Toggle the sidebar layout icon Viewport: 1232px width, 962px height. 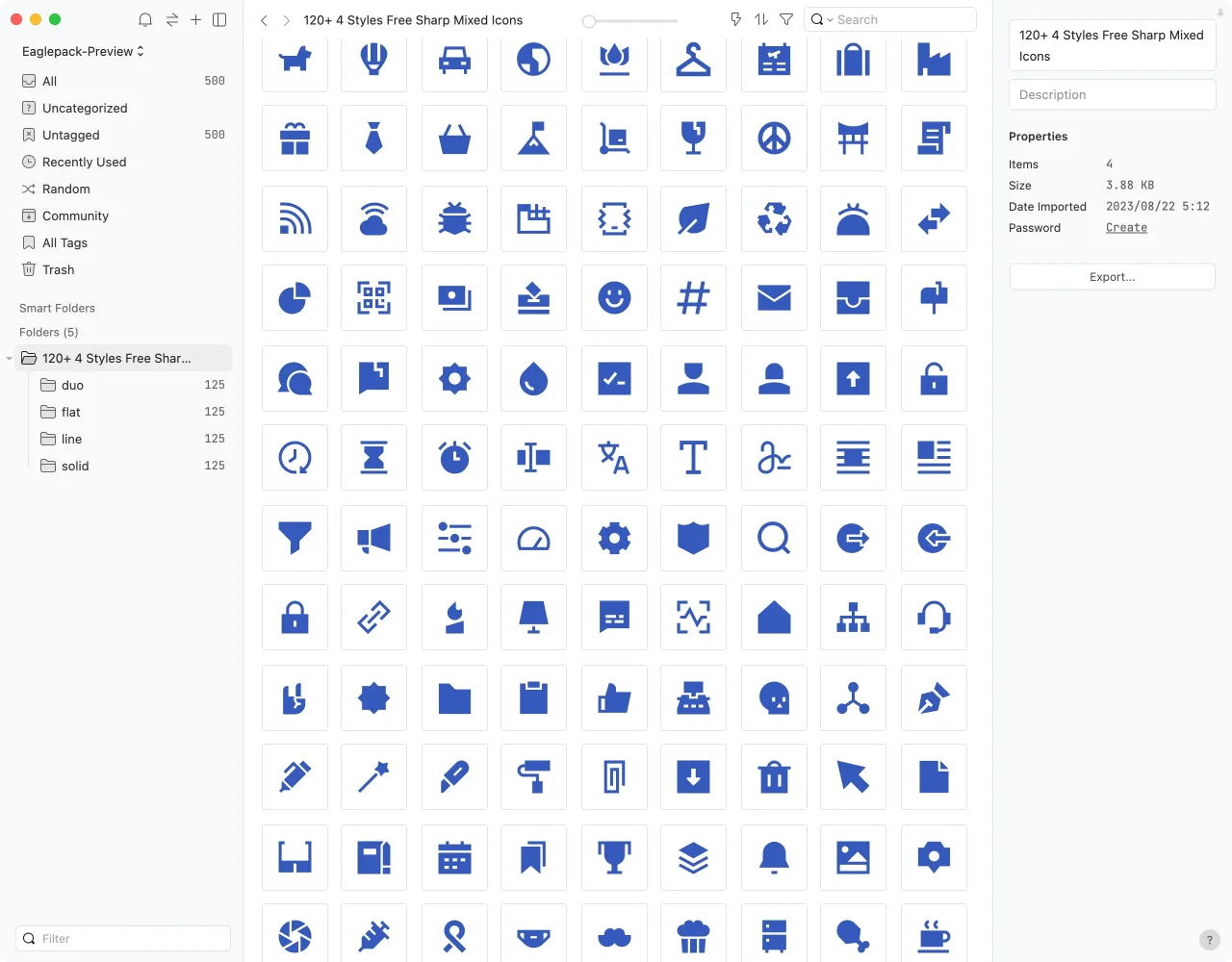pos(219,19)
